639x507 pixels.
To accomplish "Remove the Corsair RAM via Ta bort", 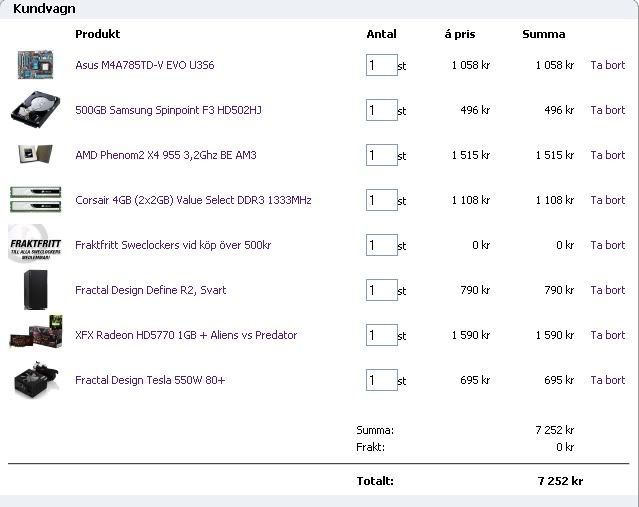I will [607, 200].
